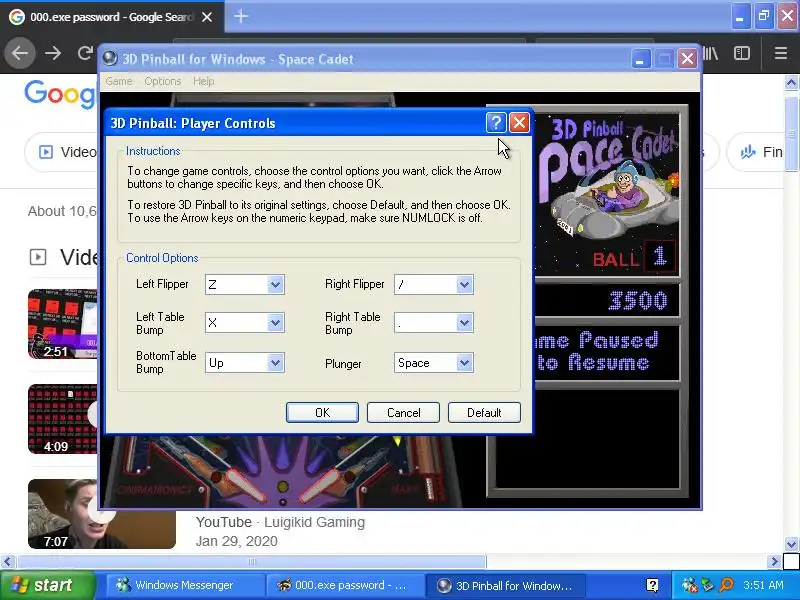The image size is (800, 600).
Task: Click the vertical scrollbar thumb
Action: coord(791,132)
